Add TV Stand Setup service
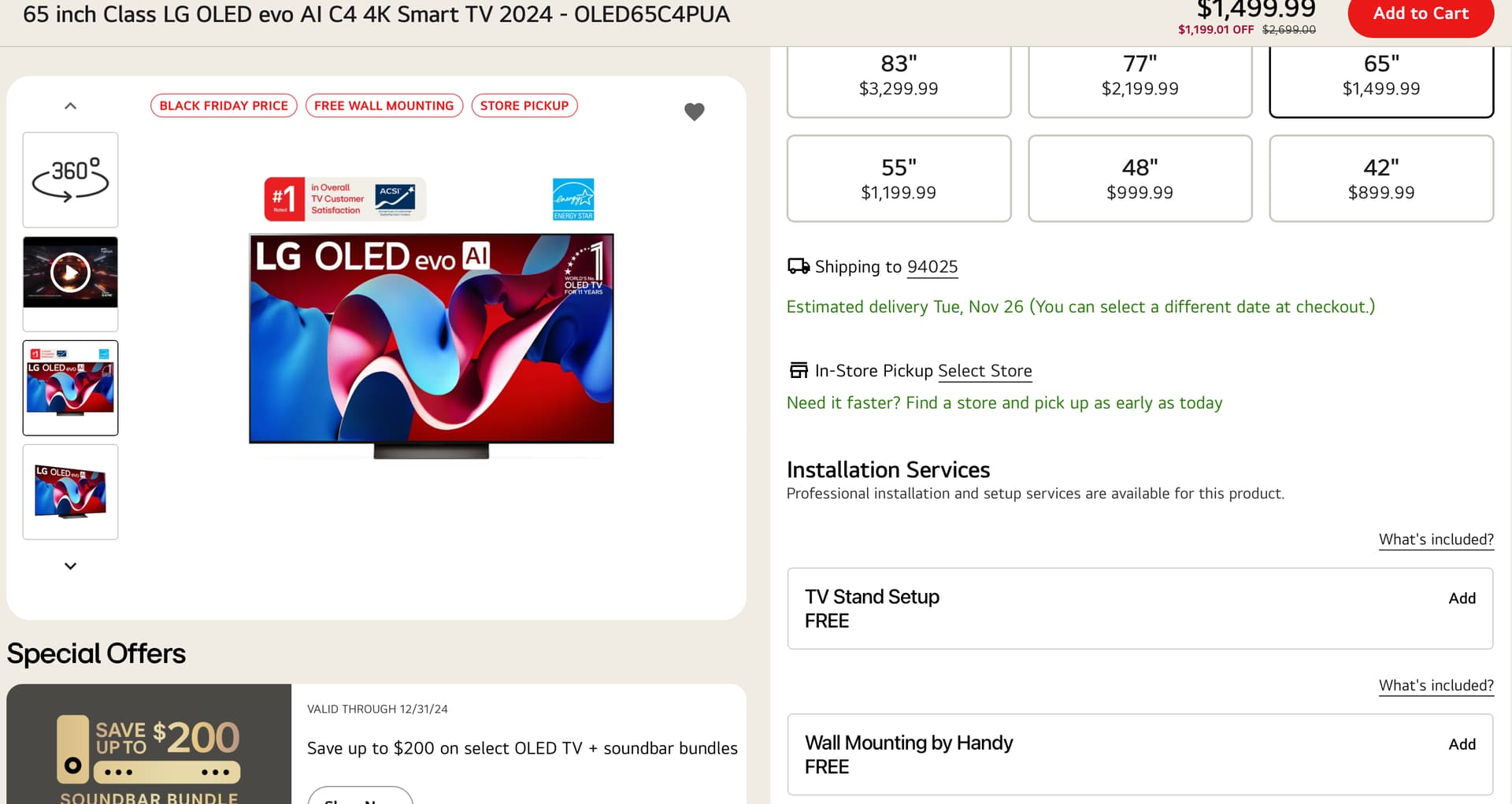1512x804 pixels. (x=1462, y=598)
